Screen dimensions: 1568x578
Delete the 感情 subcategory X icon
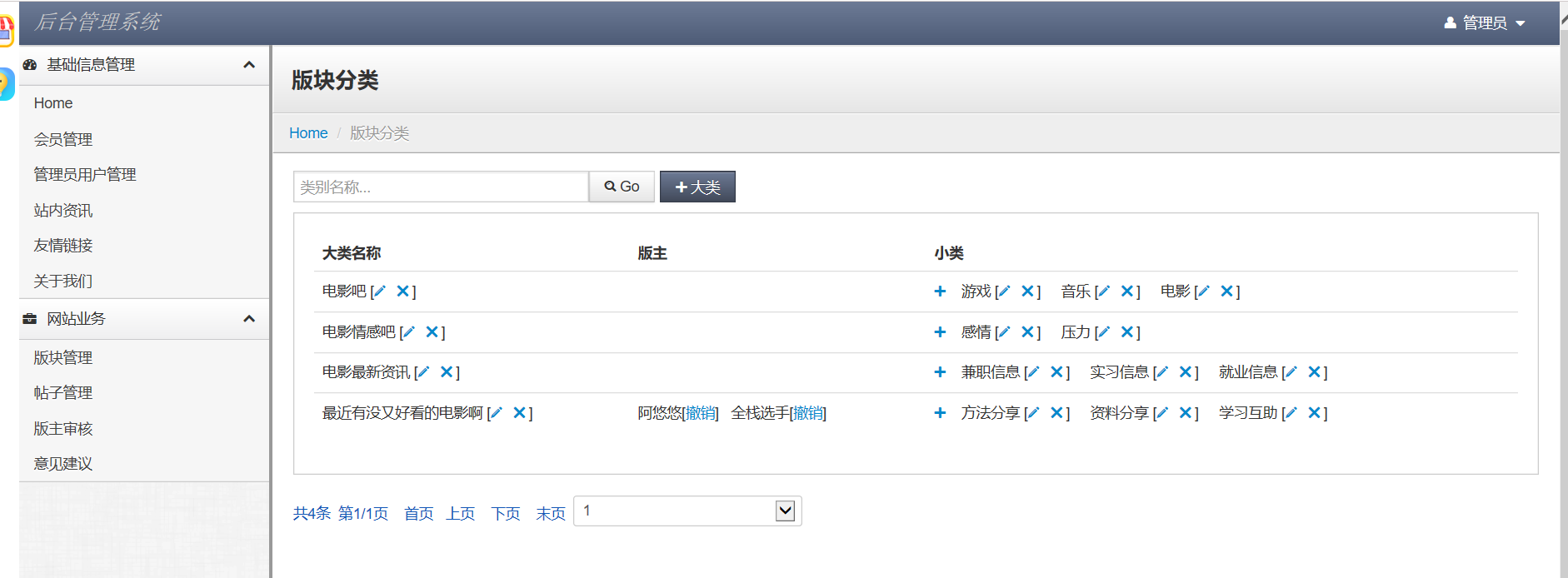(x=1027, y=332)
